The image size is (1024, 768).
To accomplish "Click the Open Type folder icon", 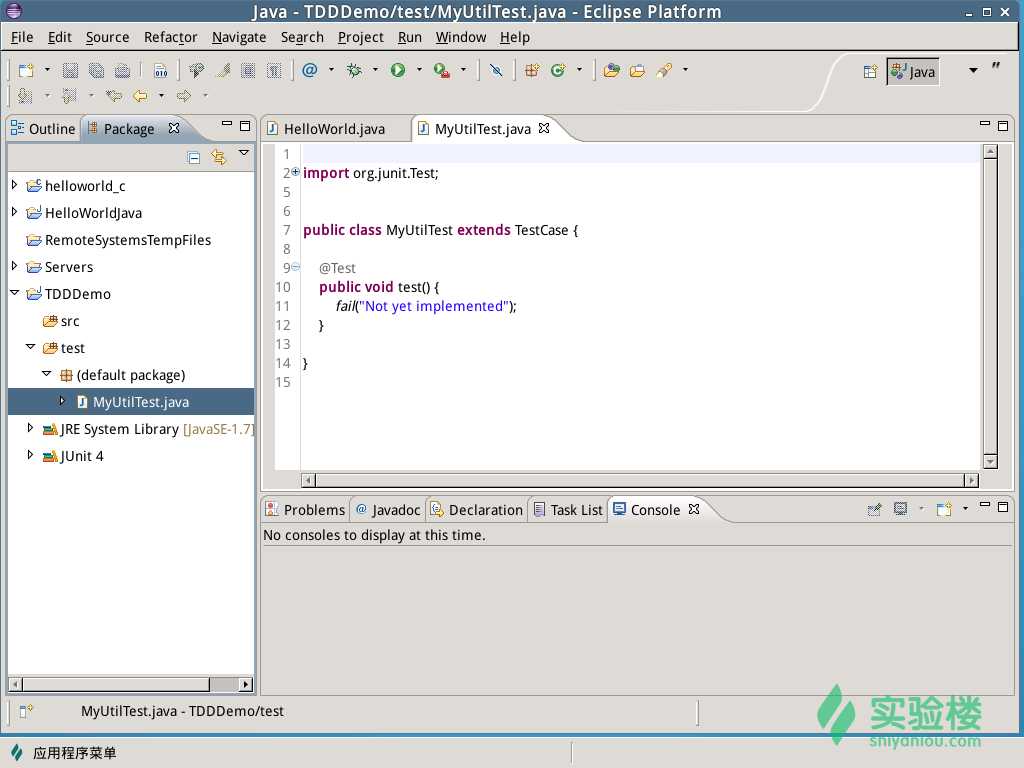I will pos(612,70).
